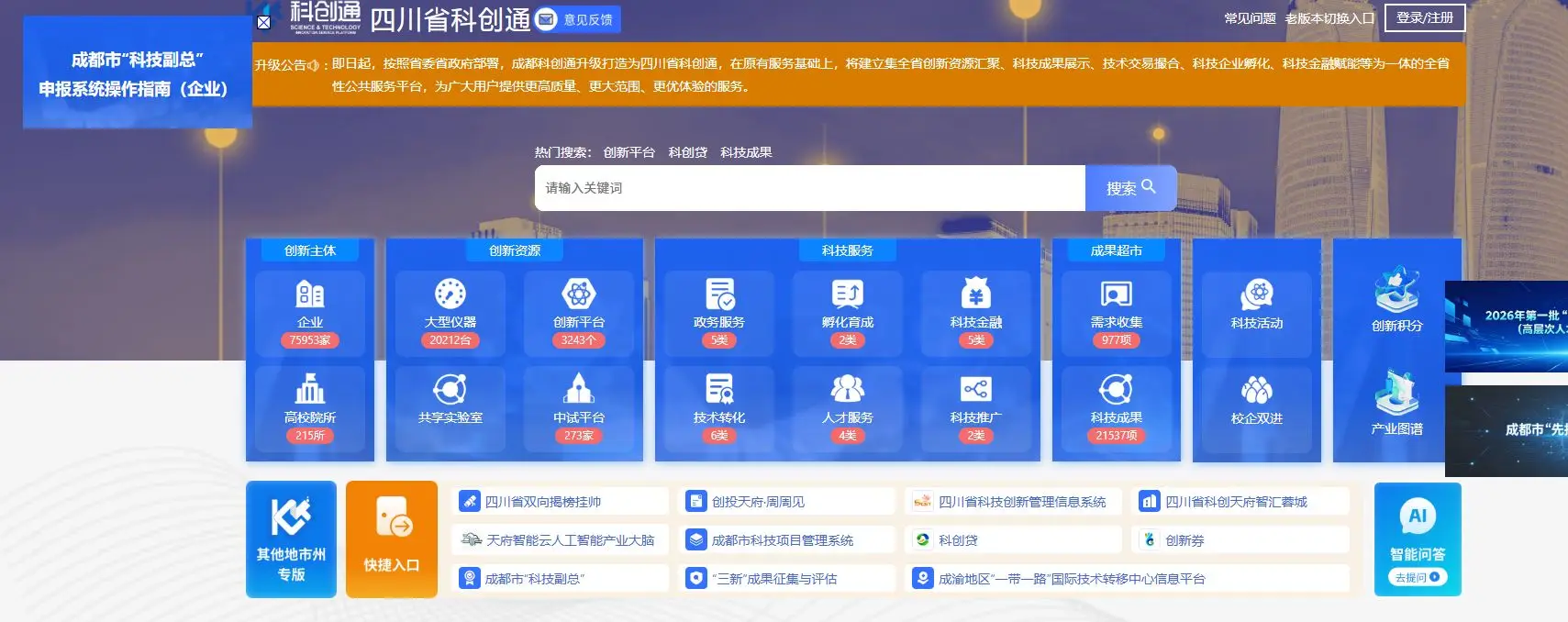The width and height of the screenshot is (1568, 622).
Task: Open the AI 智能问答 assistant
Action: tap(1418, 539)
